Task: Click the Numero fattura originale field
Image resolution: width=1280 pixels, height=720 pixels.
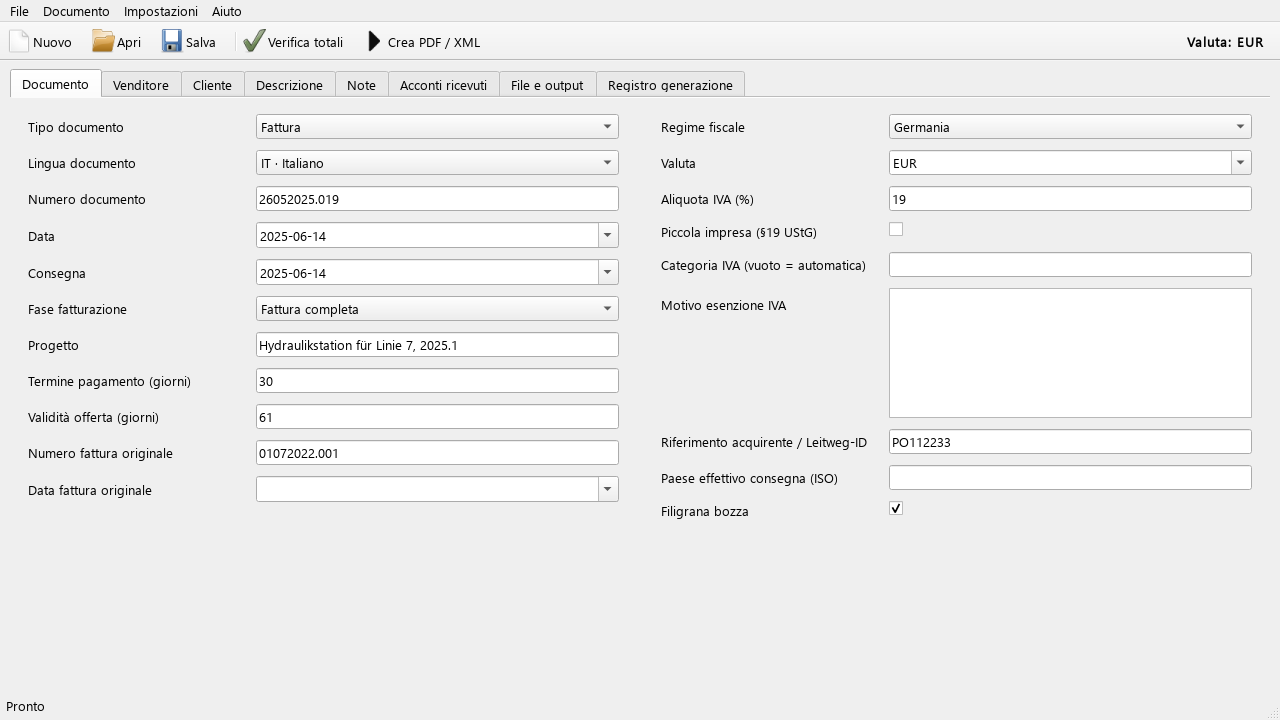Action: tap(437, 453)
